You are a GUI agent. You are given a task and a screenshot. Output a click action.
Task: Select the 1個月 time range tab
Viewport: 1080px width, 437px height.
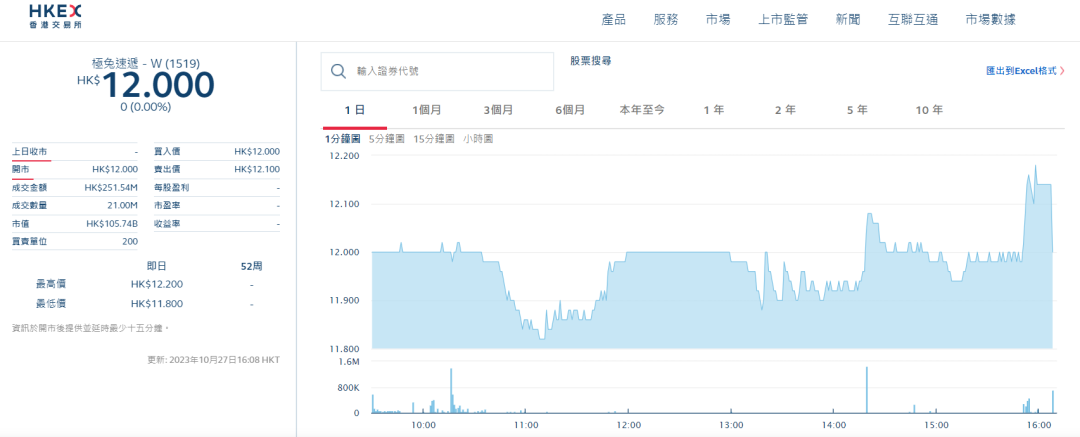coord(426,110)
